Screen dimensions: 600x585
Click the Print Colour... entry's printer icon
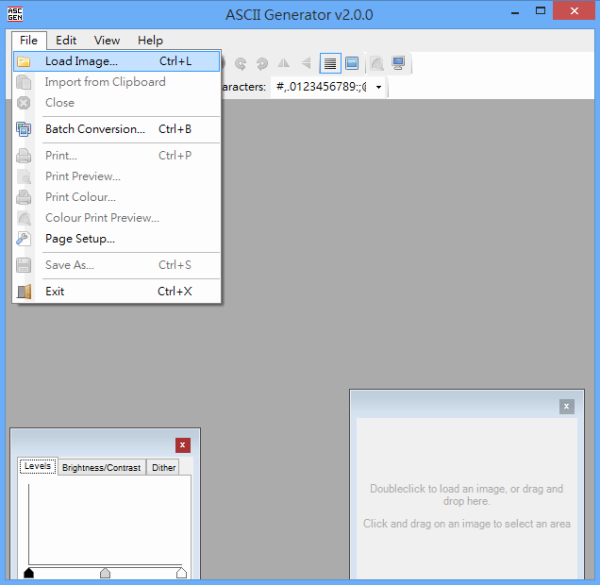tap(24, 197)
